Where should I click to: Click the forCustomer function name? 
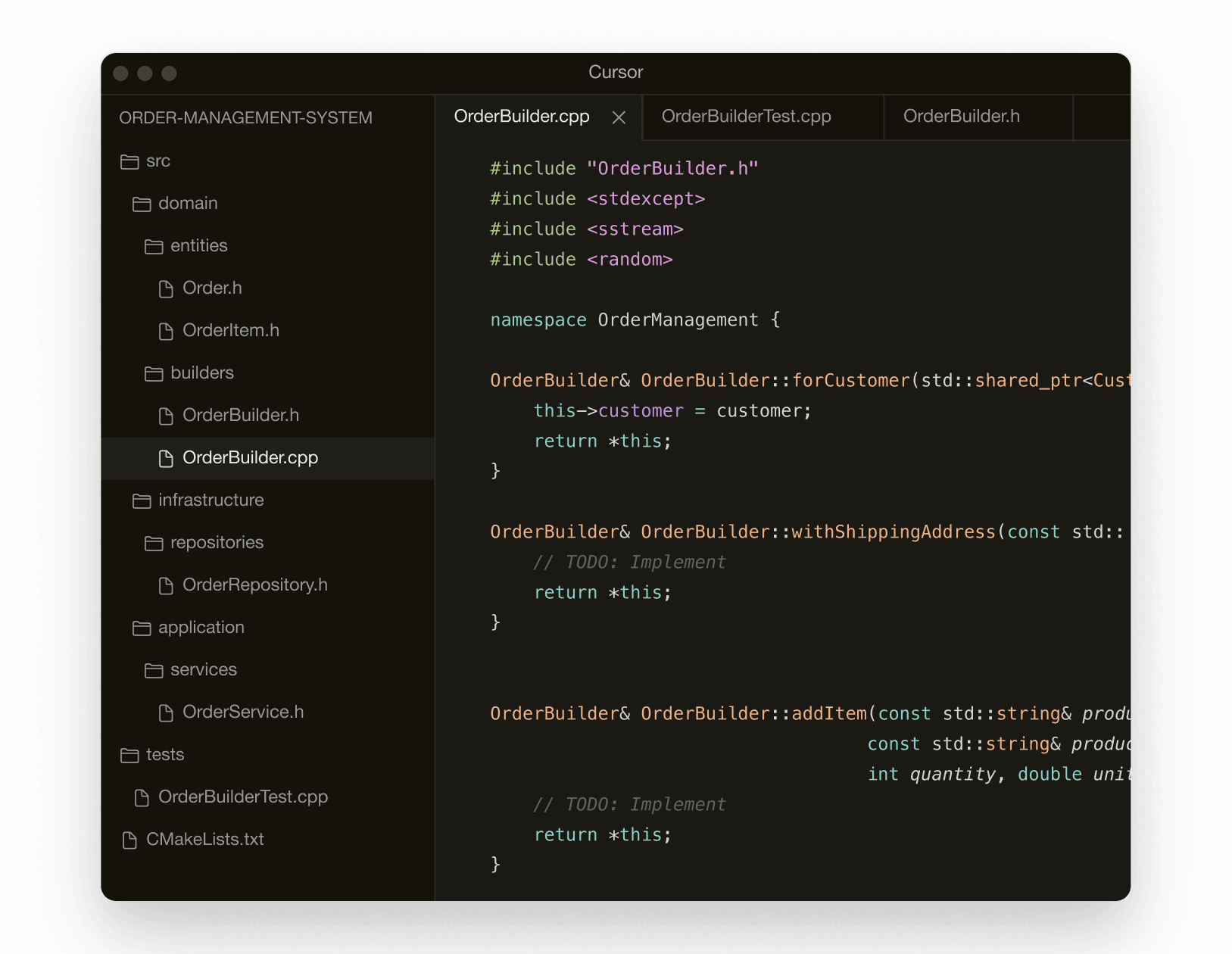(851, 380)
